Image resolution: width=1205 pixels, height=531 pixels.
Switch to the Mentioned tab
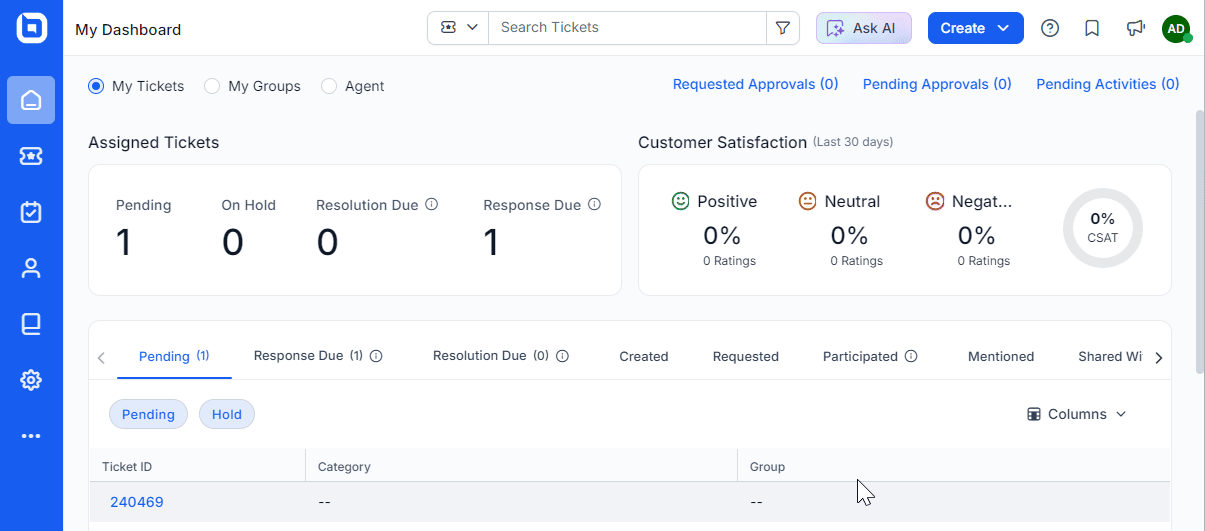pyautogui.click(x=1001, y=356)
